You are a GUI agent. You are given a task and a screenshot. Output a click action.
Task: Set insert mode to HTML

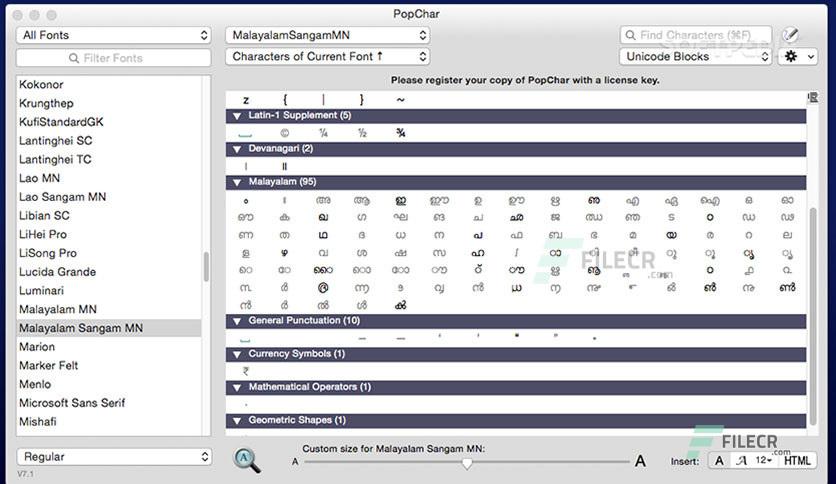(x=797, y=461)
